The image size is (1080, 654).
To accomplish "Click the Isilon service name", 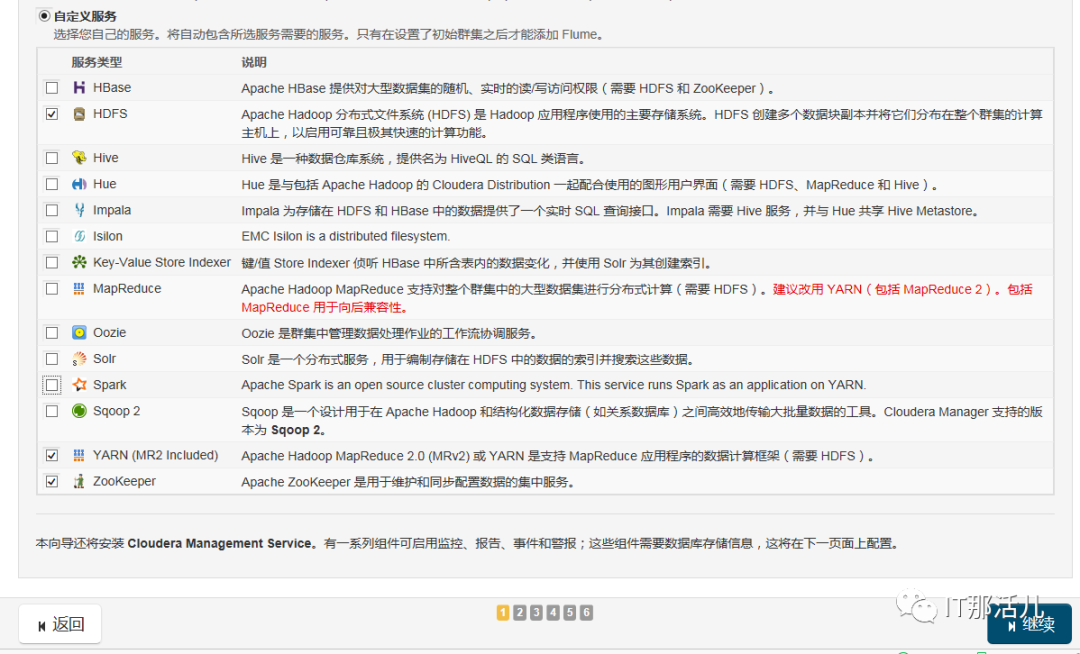I will 107,236.
